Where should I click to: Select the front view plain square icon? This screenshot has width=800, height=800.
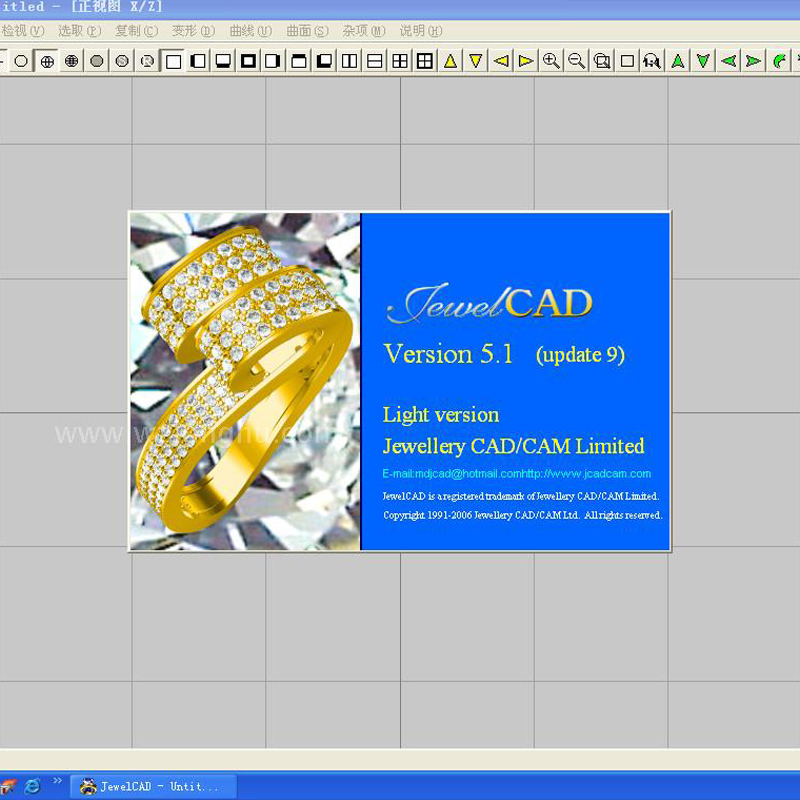(173, 61)
